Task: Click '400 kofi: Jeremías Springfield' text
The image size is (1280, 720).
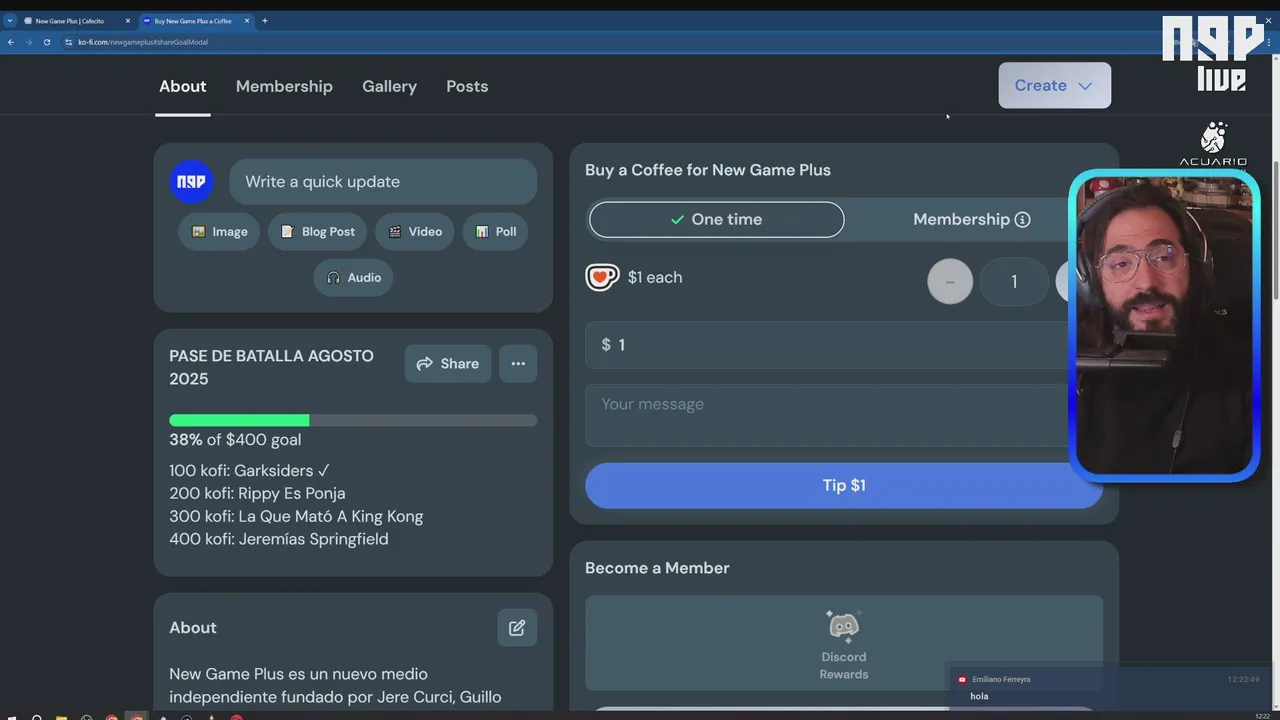Action: pos(279,539)
